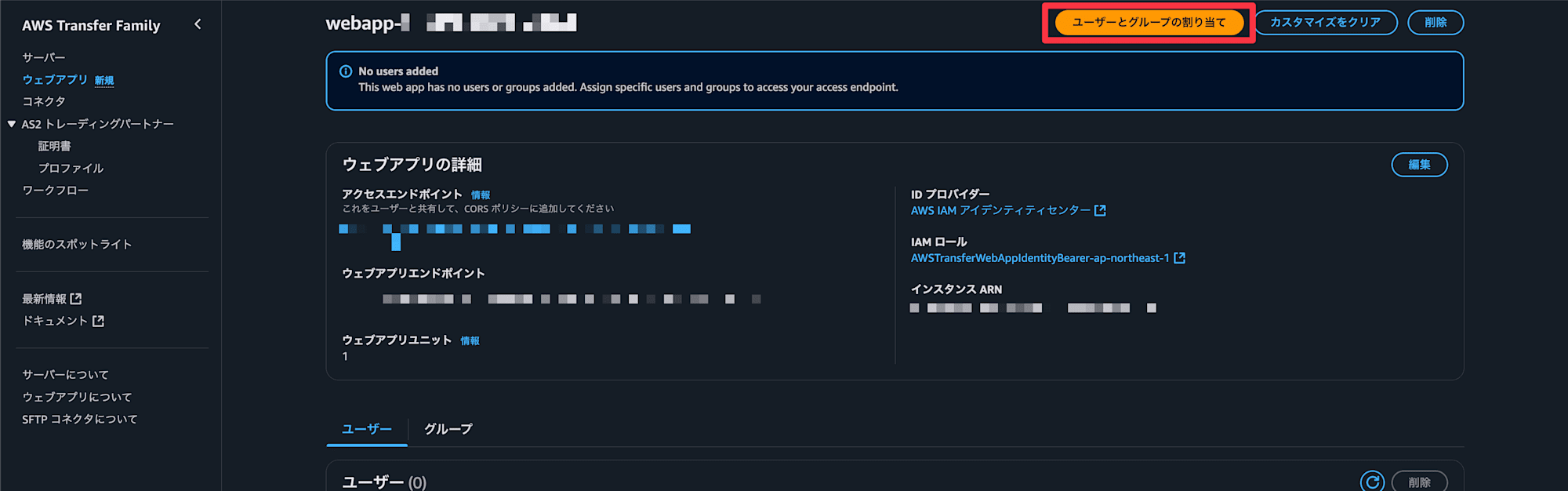The width and height of the screenshot is (1568, 491).
Task: Open ドキュメント link in sidebar
Action: coord(55,321)
